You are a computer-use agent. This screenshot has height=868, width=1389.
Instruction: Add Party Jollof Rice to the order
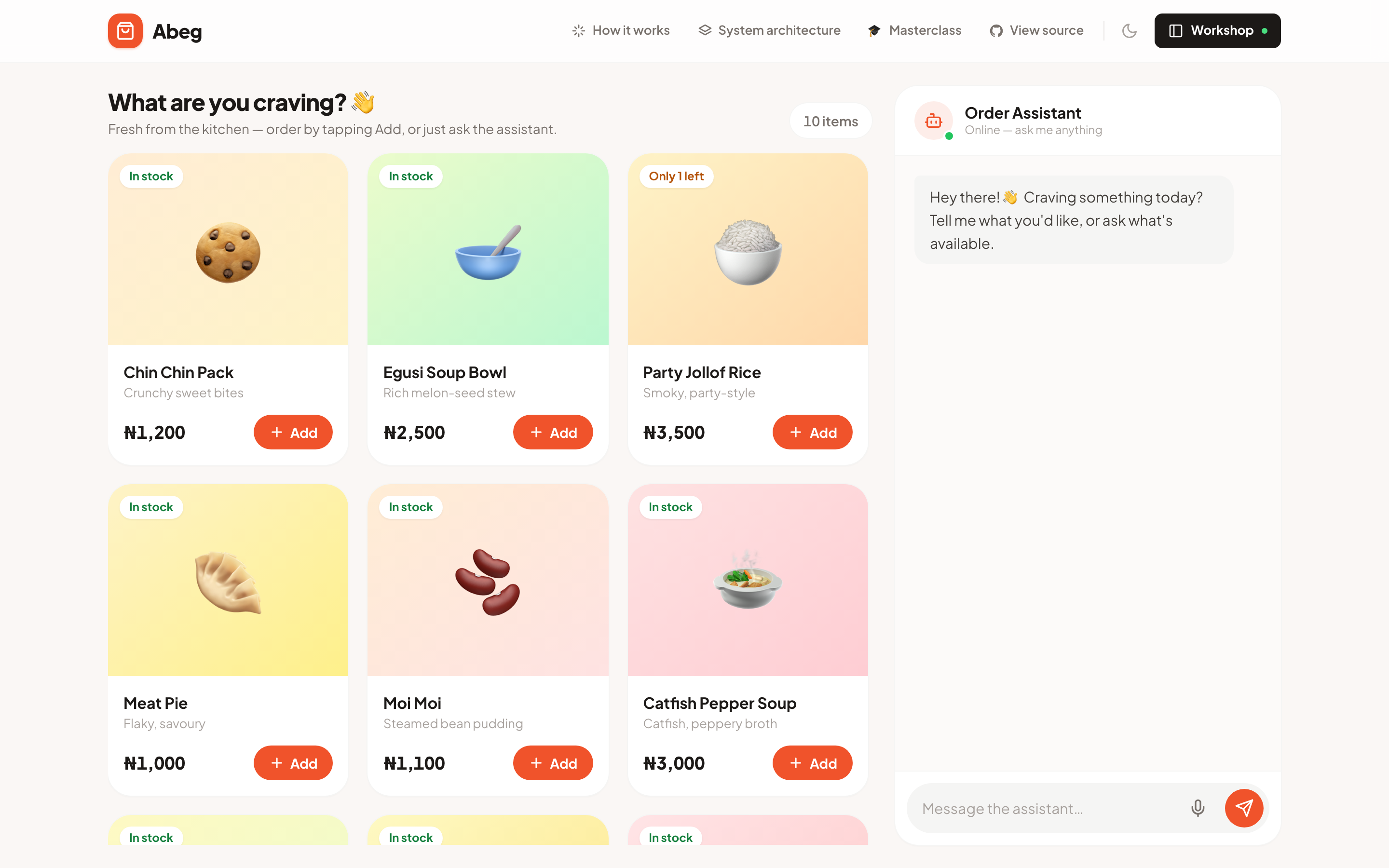[812, 432]
